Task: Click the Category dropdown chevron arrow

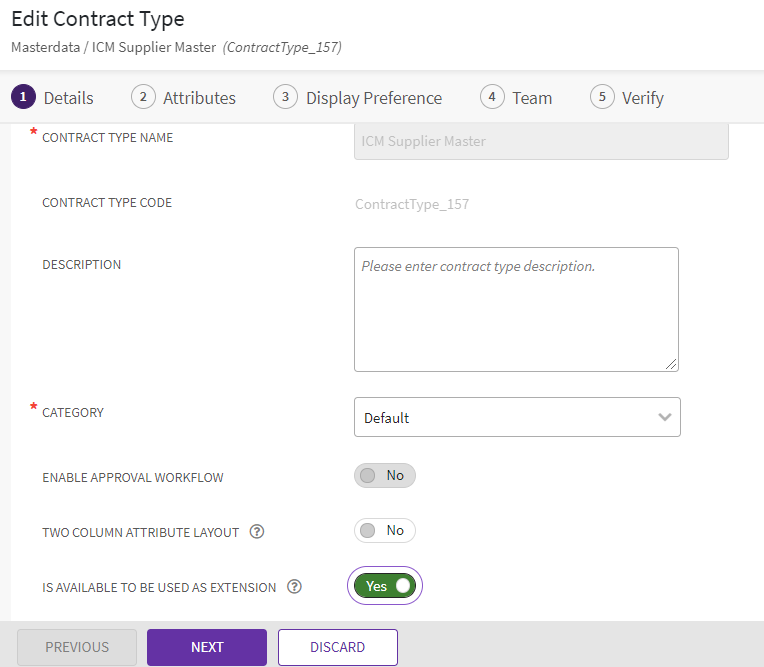Action: pyautogui.click(x=665, y=418)
